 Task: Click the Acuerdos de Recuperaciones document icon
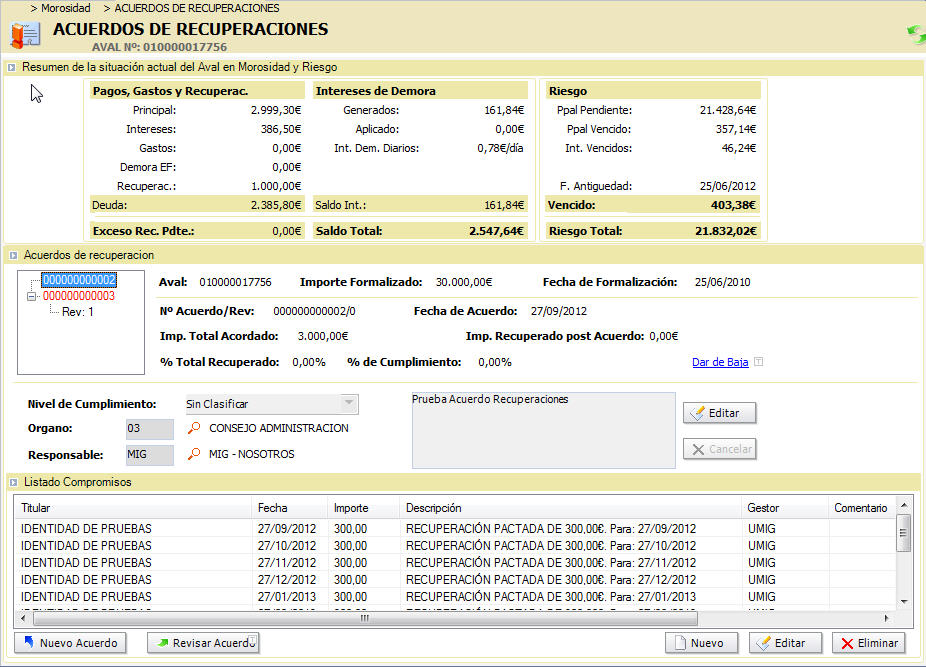click(25, 35)
